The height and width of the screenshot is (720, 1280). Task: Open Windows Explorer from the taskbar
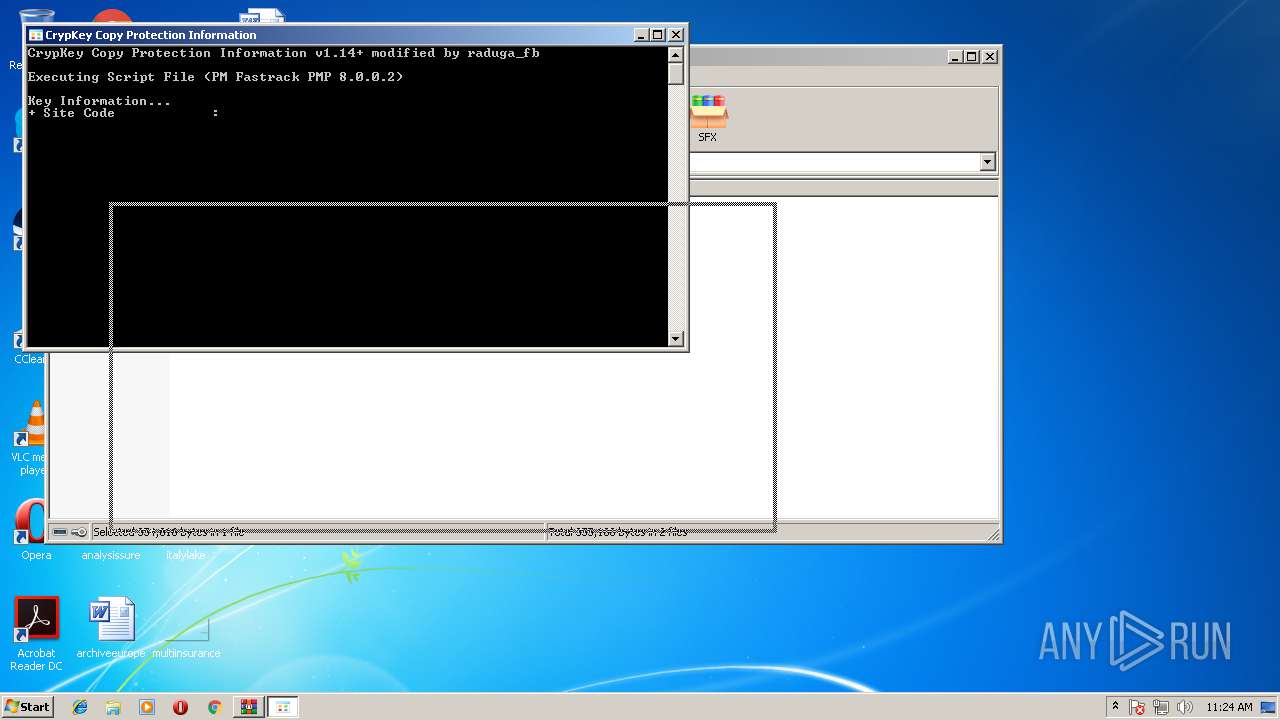(113, 707)
